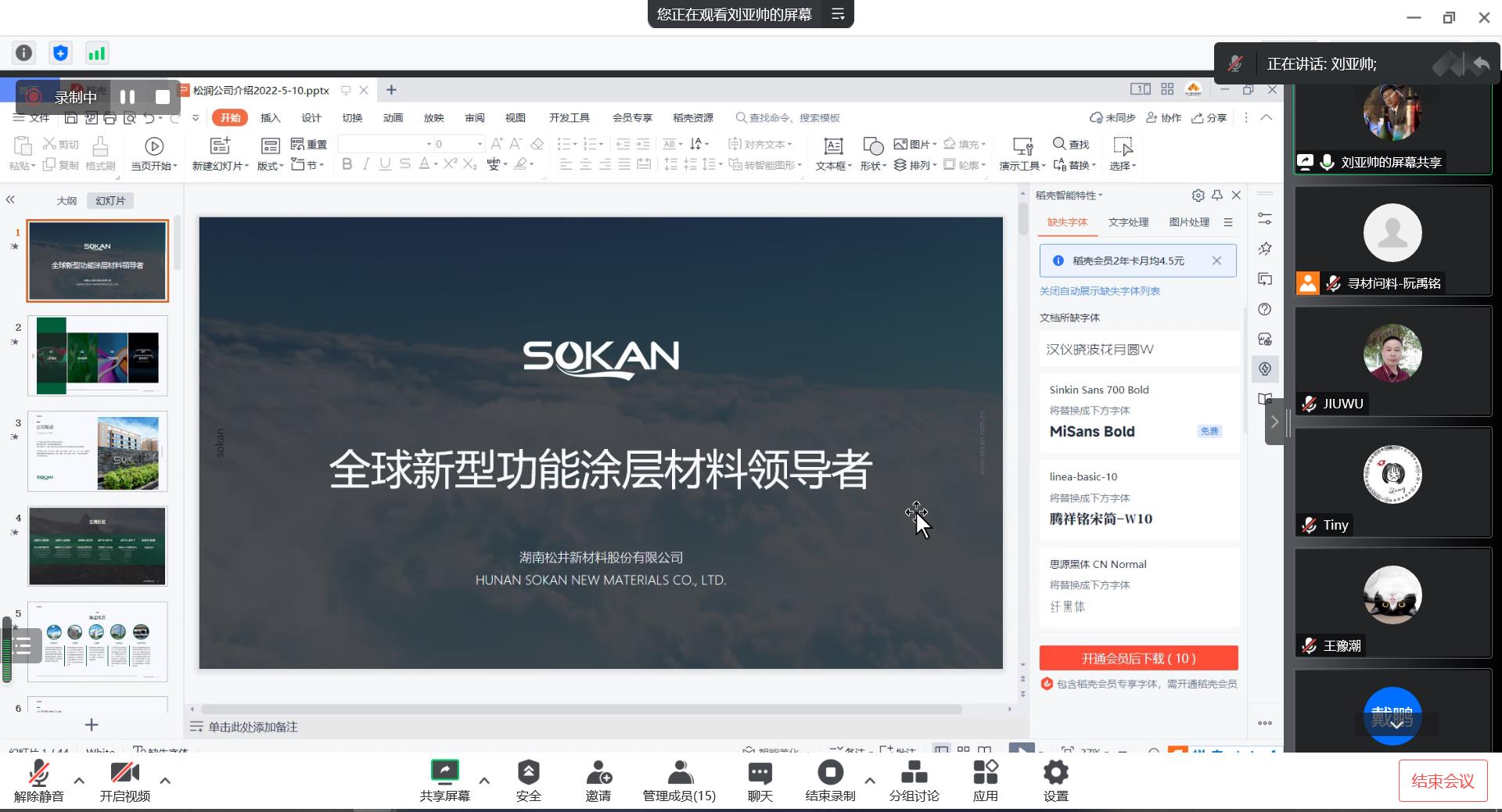Click the horizontal scrollbar below slide
Screen dimensions: 1502x812
(x=580, y=710)
